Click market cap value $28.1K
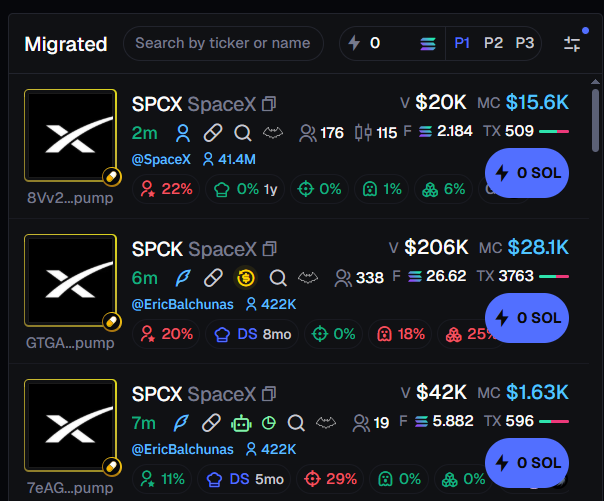 tap(538, 247)
